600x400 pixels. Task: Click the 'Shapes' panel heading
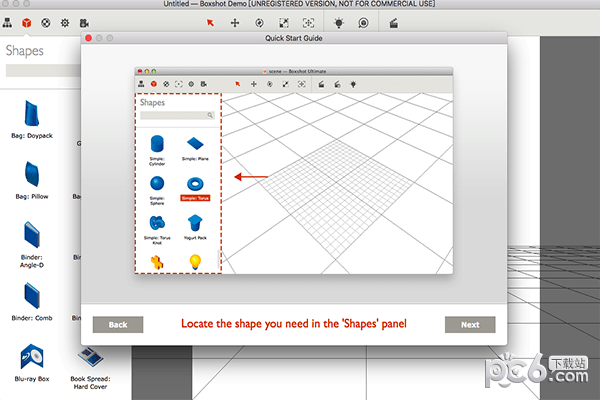24,51
